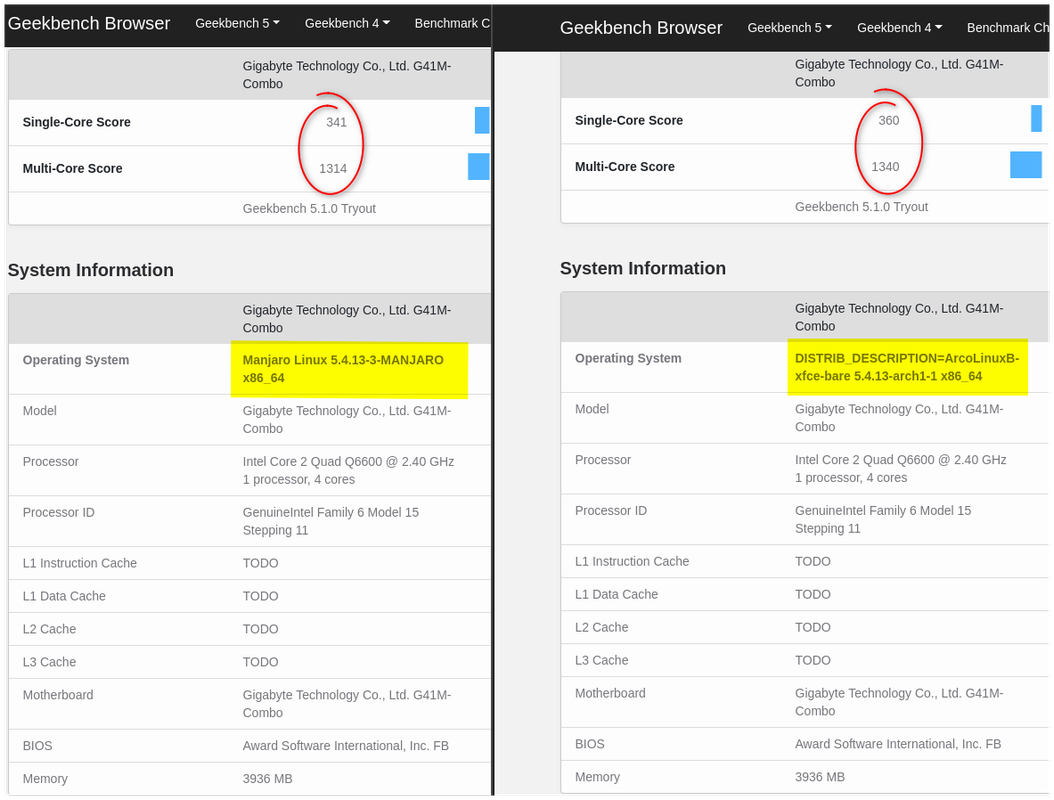Click Operating System label in left window
The width and height of the screenshot is (1054, 800).
tap(76, 360)
